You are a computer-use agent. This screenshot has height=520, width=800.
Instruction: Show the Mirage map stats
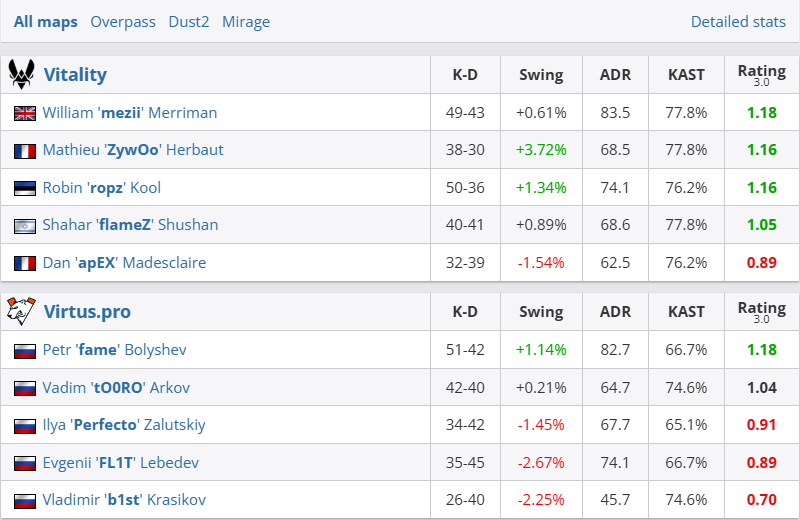(246, 21)
